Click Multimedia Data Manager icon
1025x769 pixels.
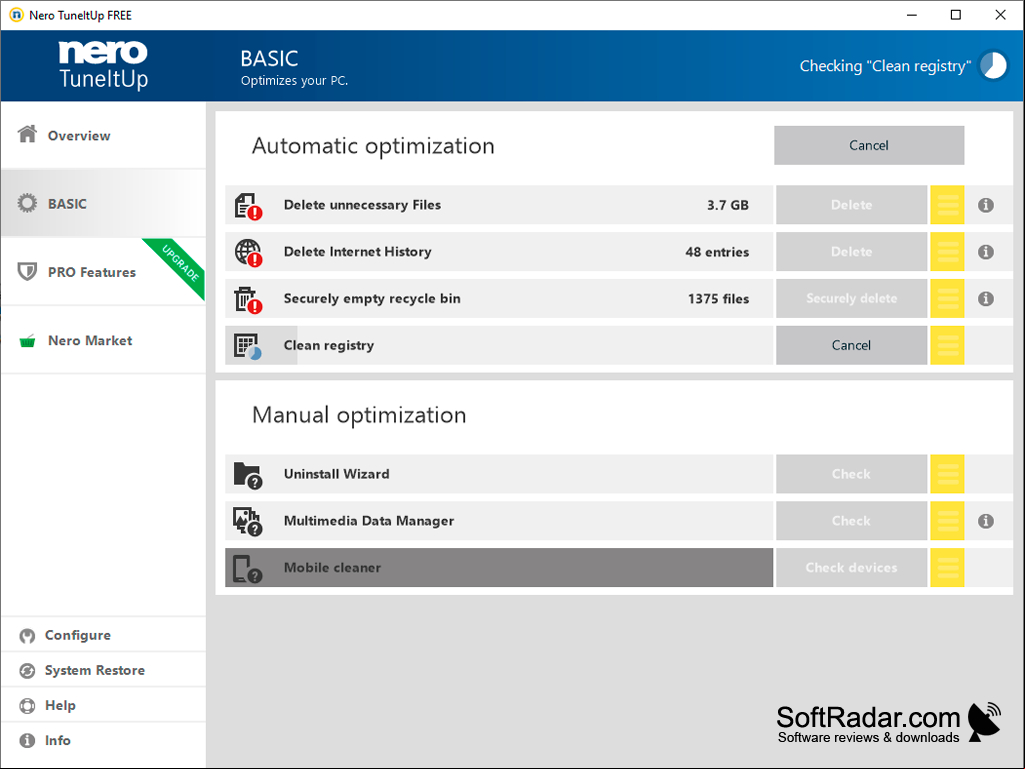click(x=248, y=522)
